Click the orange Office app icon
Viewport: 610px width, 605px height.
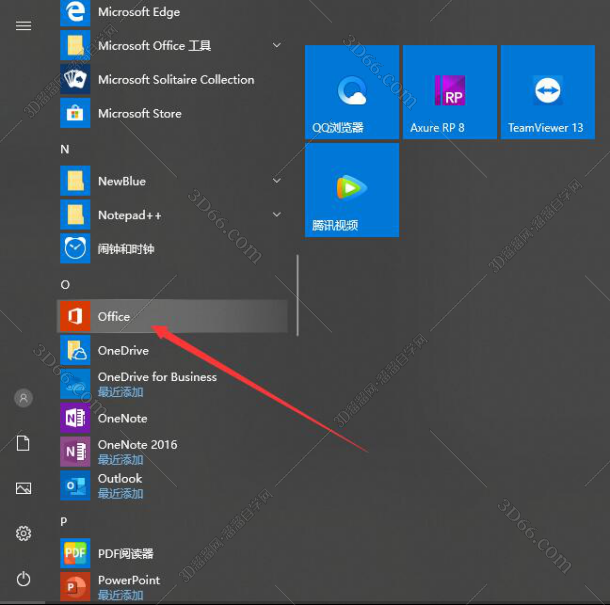pyautogui.click(x=75, y=316)
